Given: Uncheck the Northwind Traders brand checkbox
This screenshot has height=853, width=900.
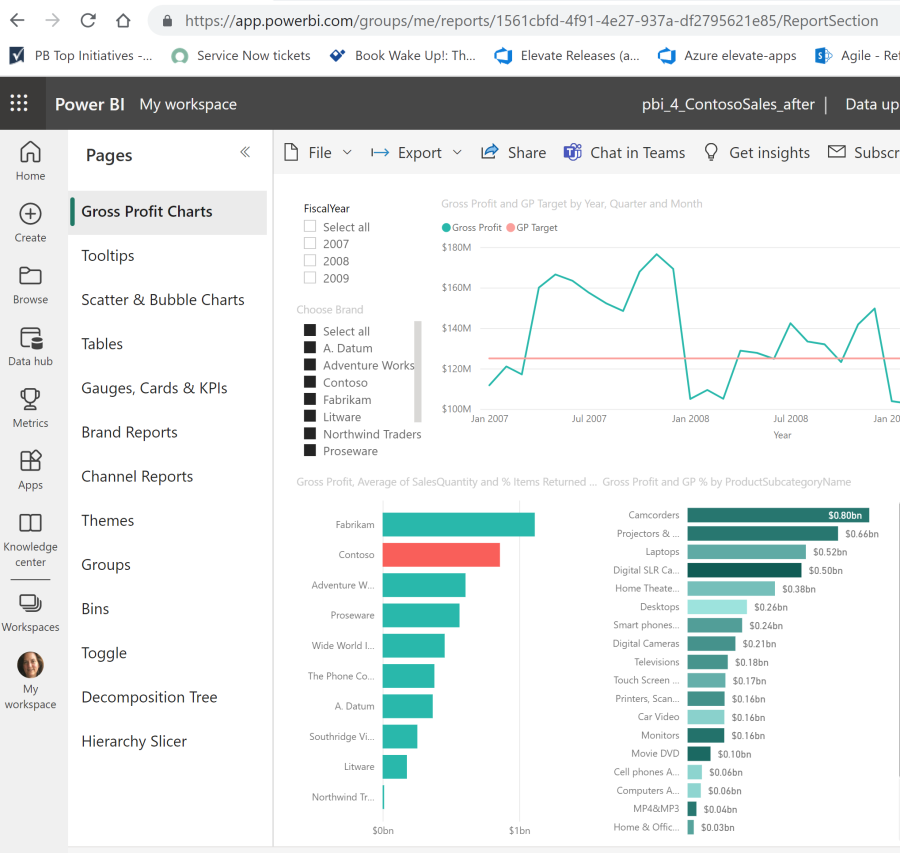Looking at the screenshot, I should 310,433.
